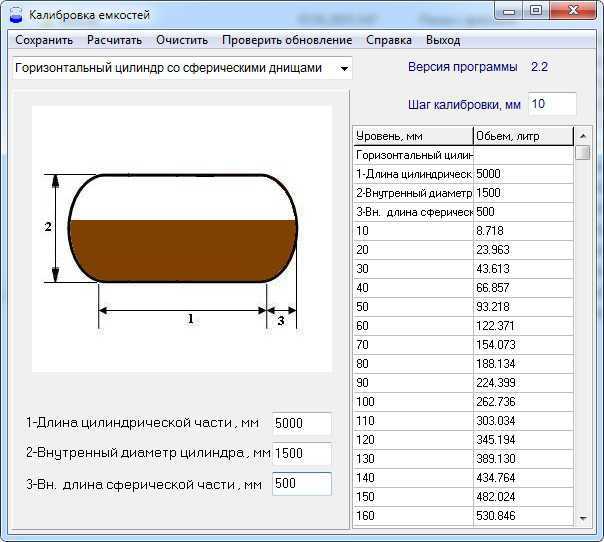Image resolution: width=604 pixels, height=542 pixels.
Task: Click the 3-Вн. длина сферическ table row
Action: [x=463, y=212]
